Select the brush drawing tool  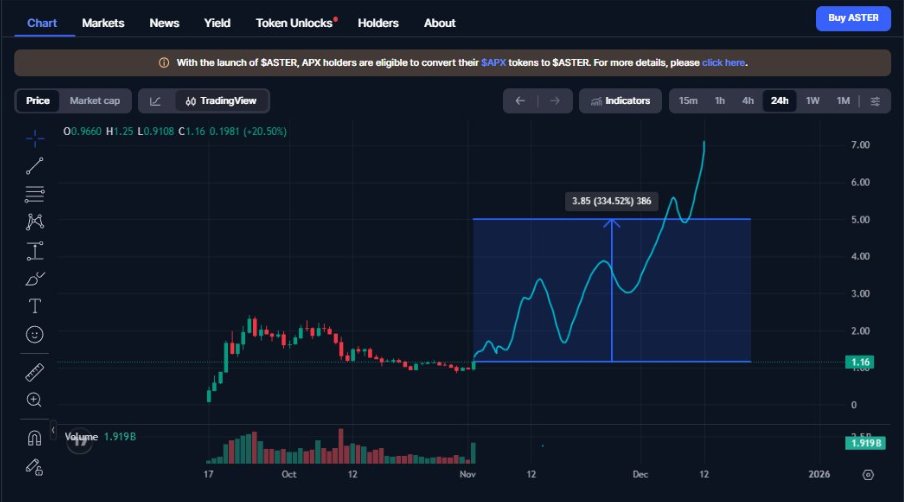click(35, 279)
